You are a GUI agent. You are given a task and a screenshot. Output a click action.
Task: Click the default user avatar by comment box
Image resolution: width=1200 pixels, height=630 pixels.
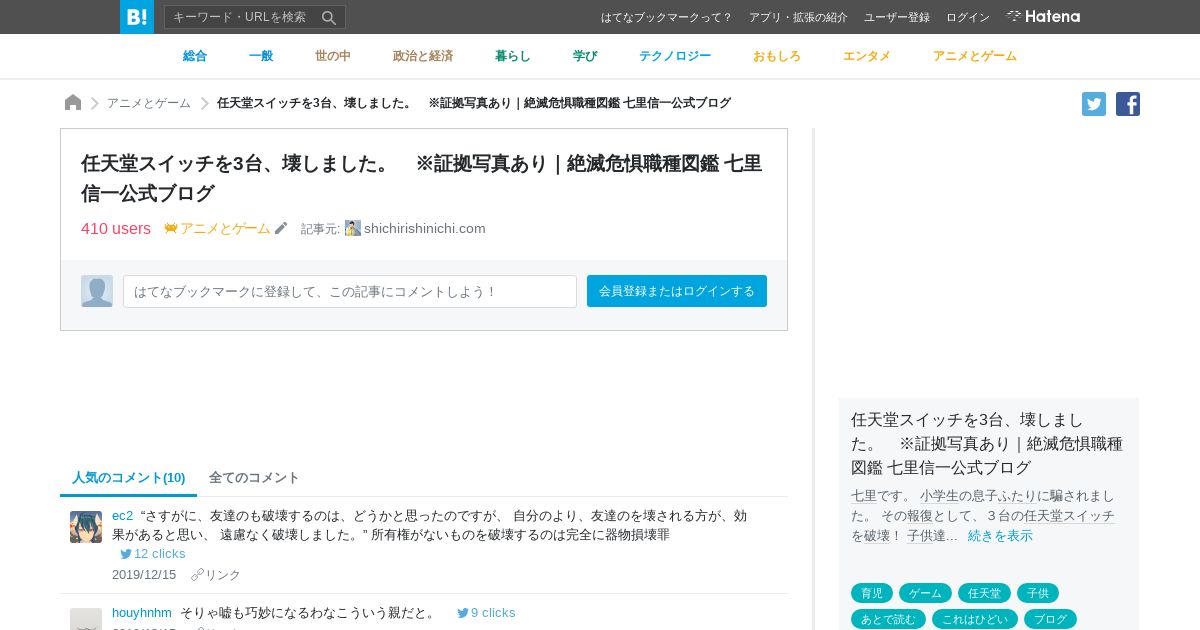pyautogui.click(x=97, y=291)
